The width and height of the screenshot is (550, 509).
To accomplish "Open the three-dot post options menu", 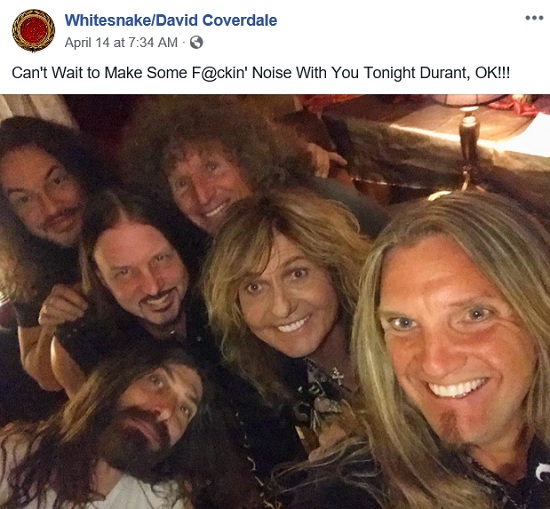I will pyautogui.click(x=534, y=18).
